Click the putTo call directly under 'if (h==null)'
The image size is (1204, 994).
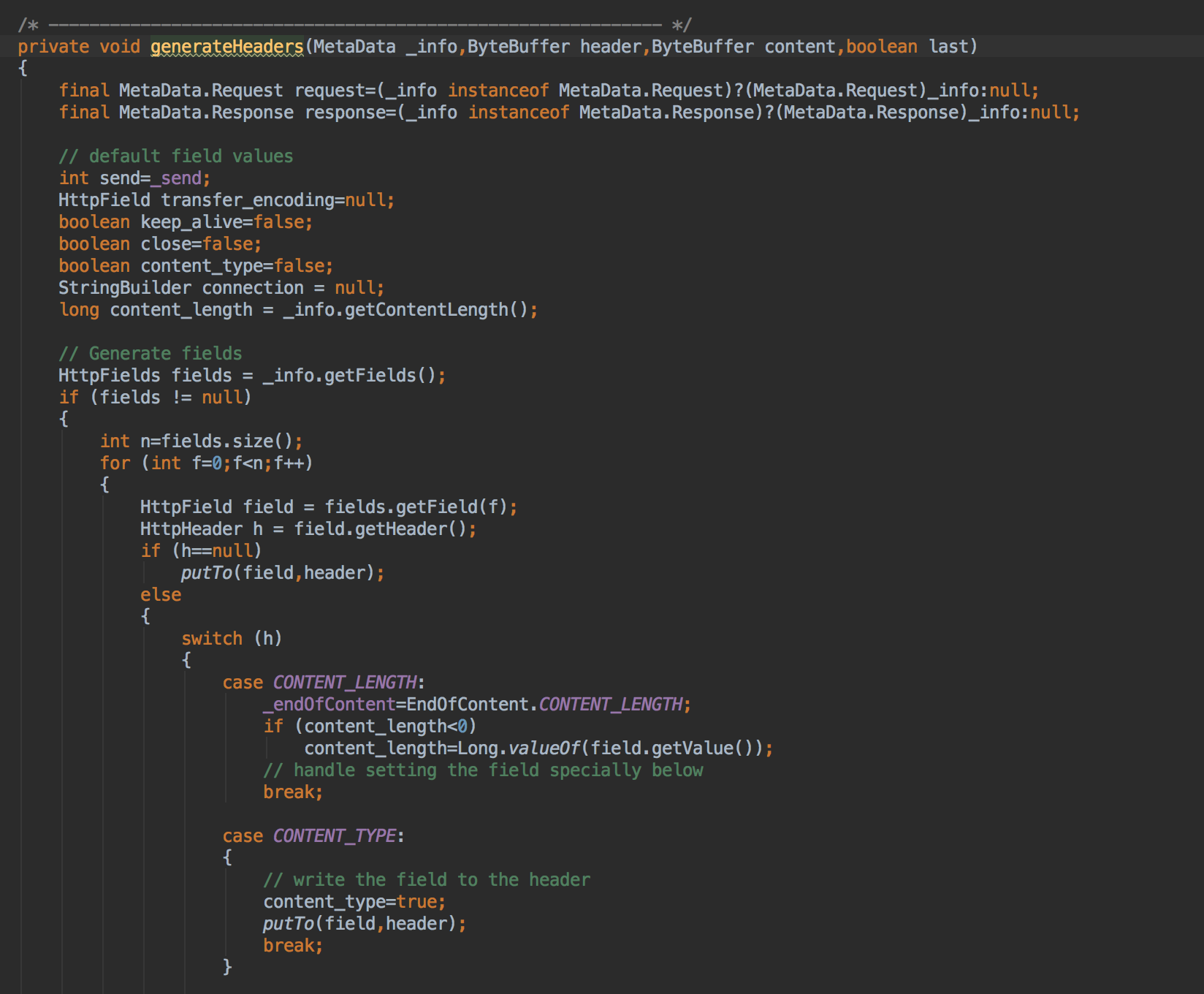283,573
